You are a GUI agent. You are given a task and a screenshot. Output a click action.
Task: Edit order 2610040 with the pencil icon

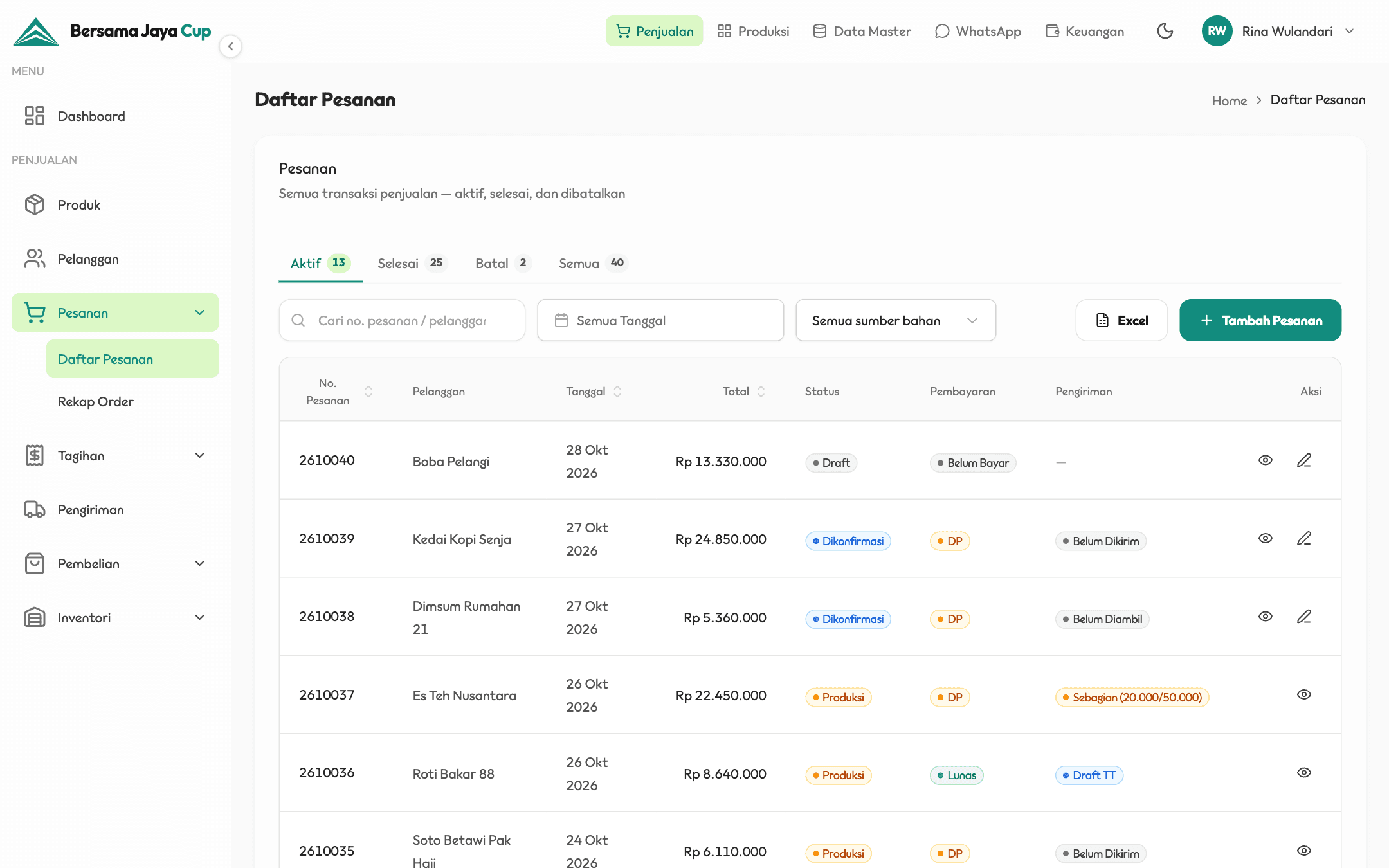tap(1303, 460)
